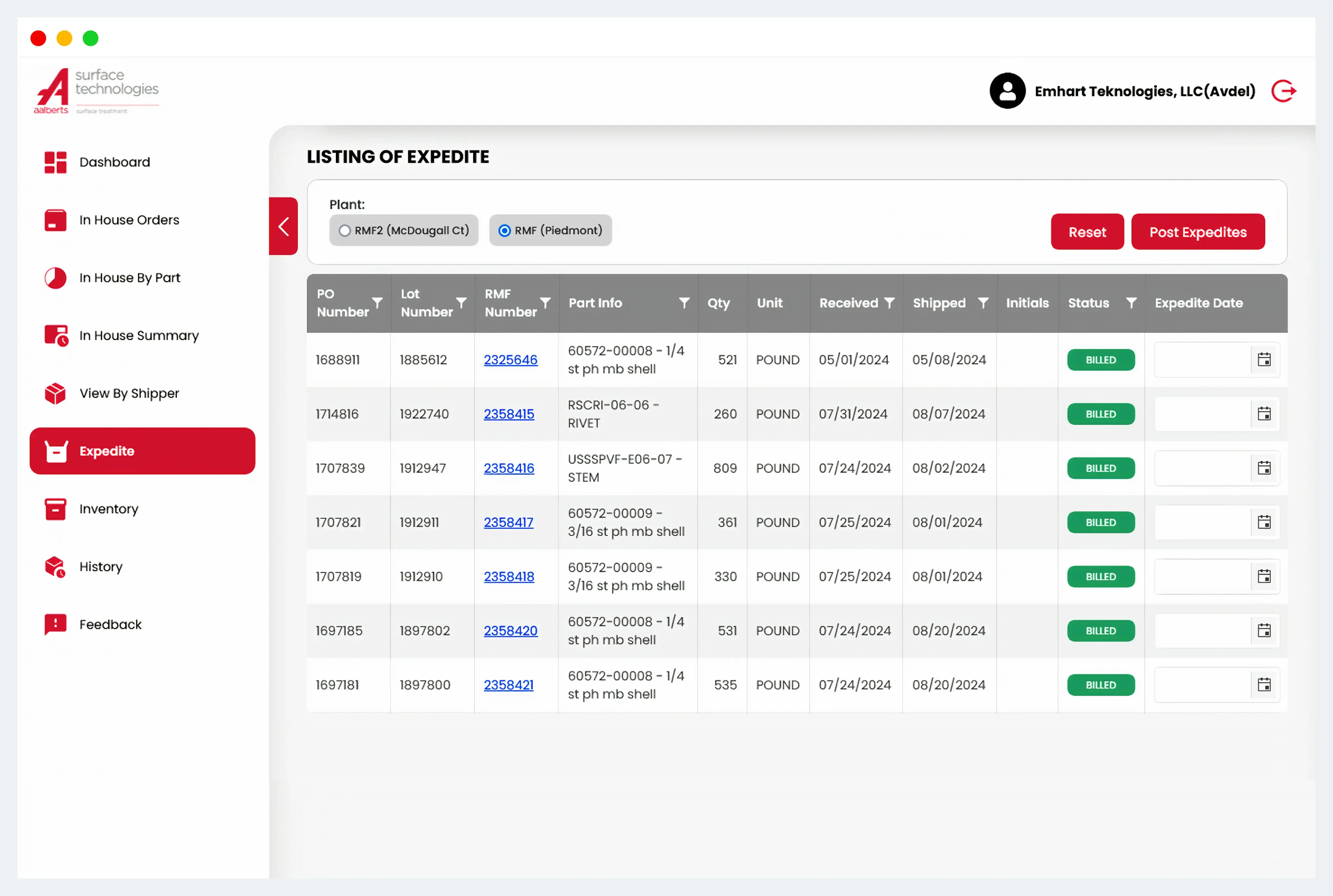The width and height of the screenshot is (1333, 896).
Task: Open calendar picker for RMF 2358421 row
Action: coord(1264,685)
